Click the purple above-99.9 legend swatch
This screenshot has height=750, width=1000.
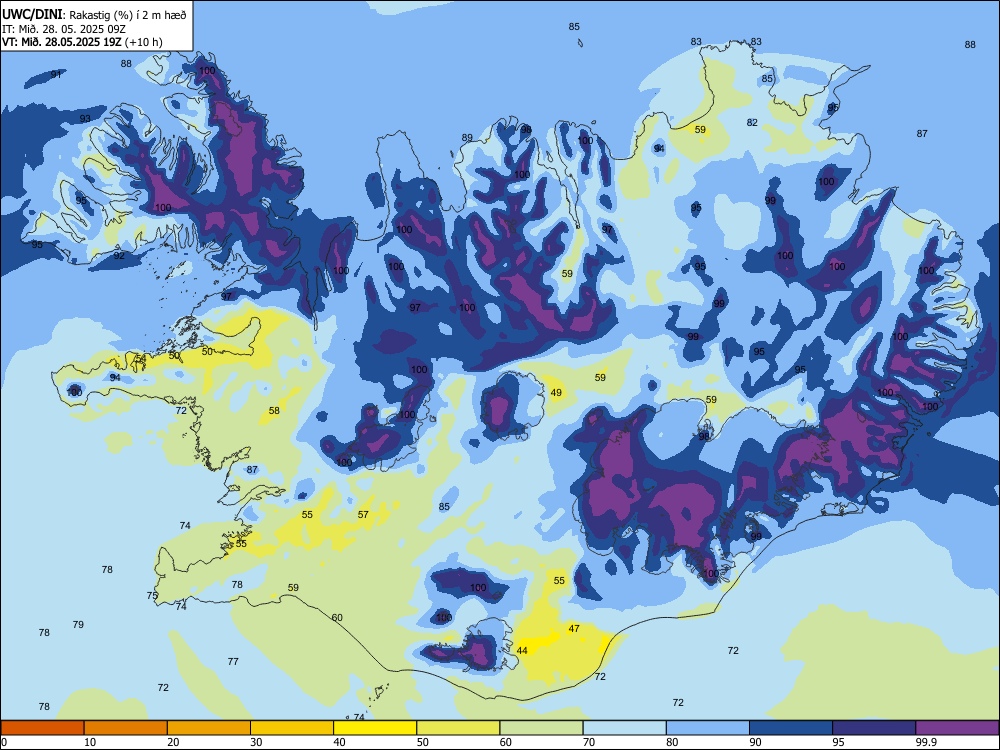coord(957,728)
